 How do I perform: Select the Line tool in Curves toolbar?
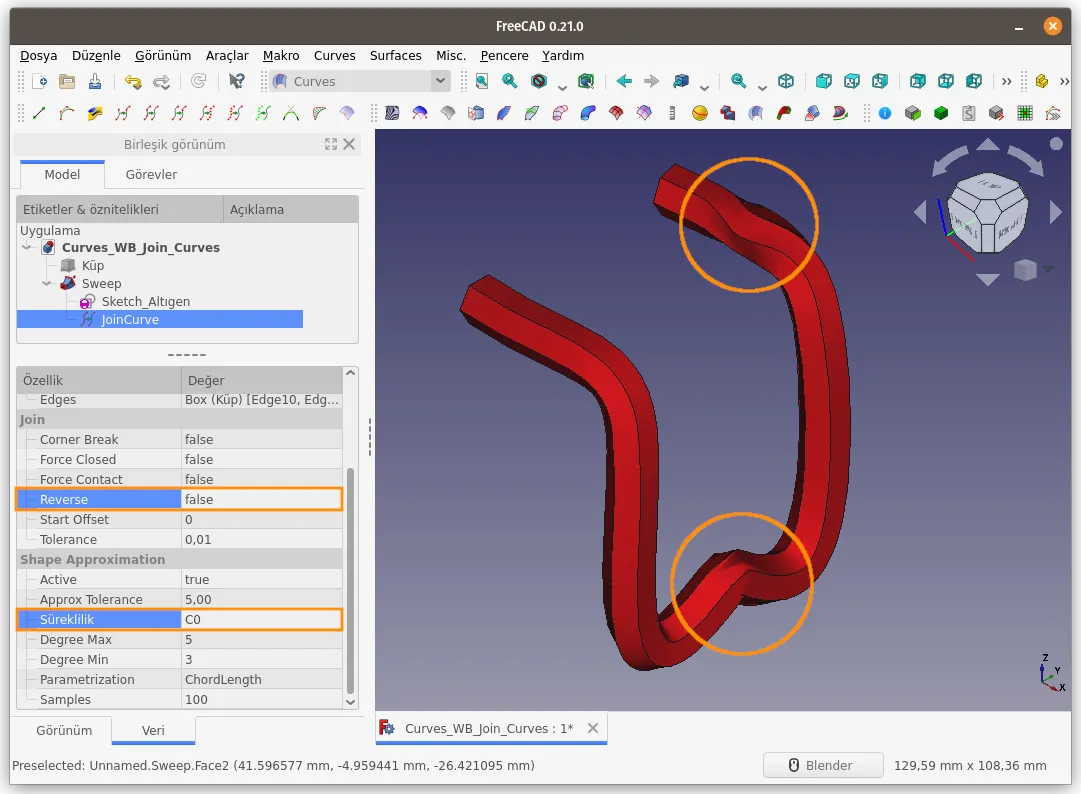pyautogui.click(x=39, y=113)
